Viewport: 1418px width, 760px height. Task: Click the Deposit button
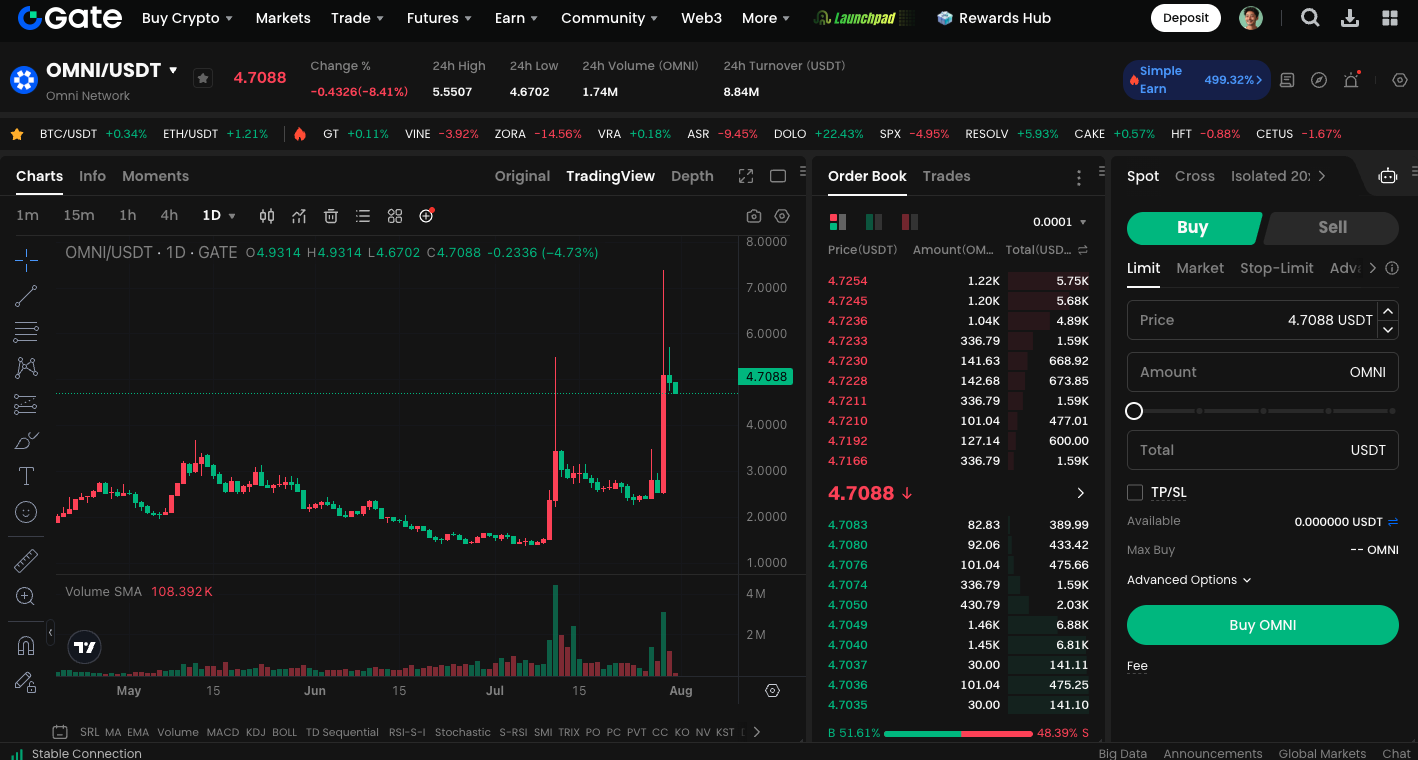(x=1186, y=18)
